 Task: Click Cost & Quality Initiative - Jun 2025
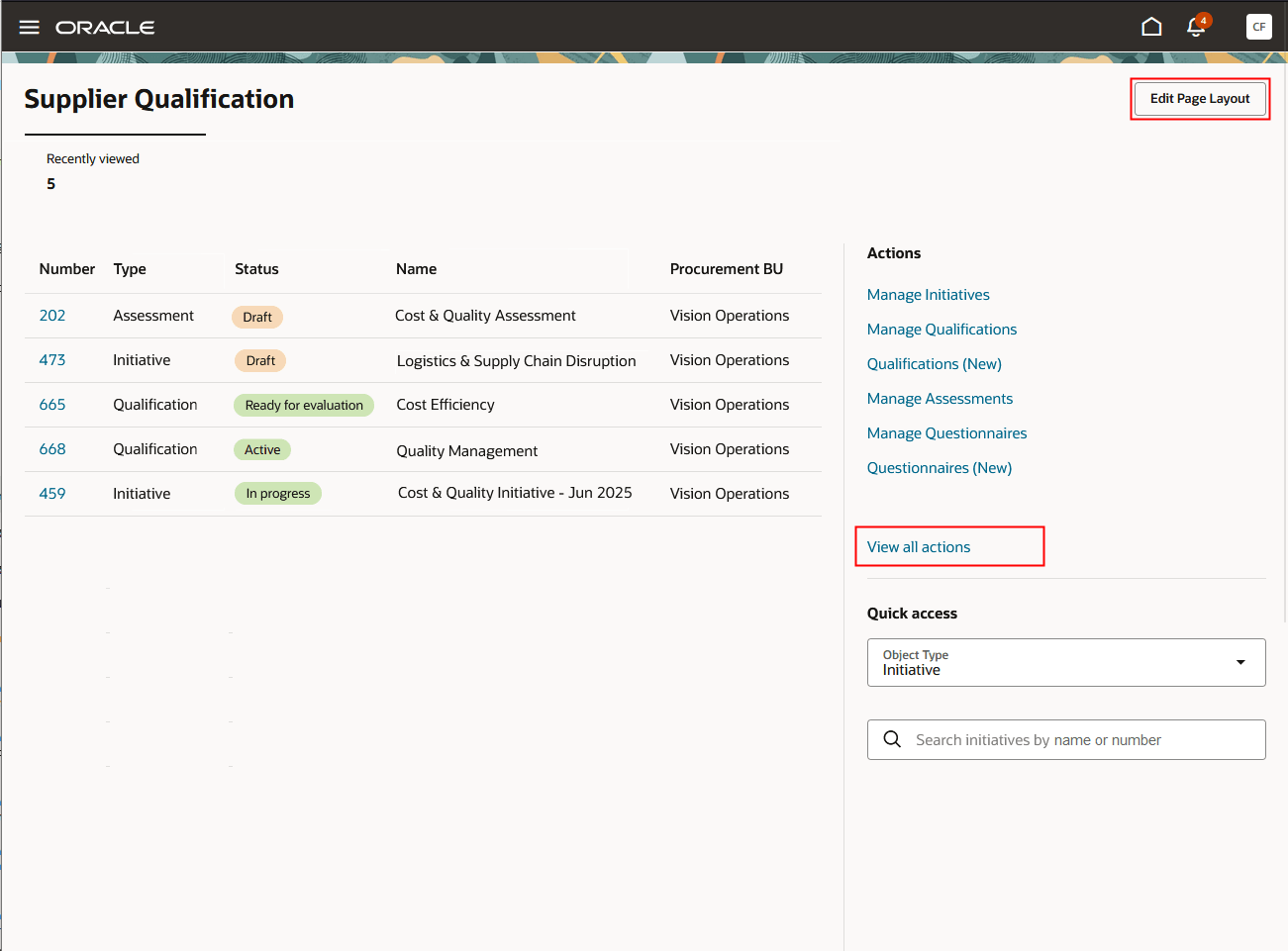(515, 493)
